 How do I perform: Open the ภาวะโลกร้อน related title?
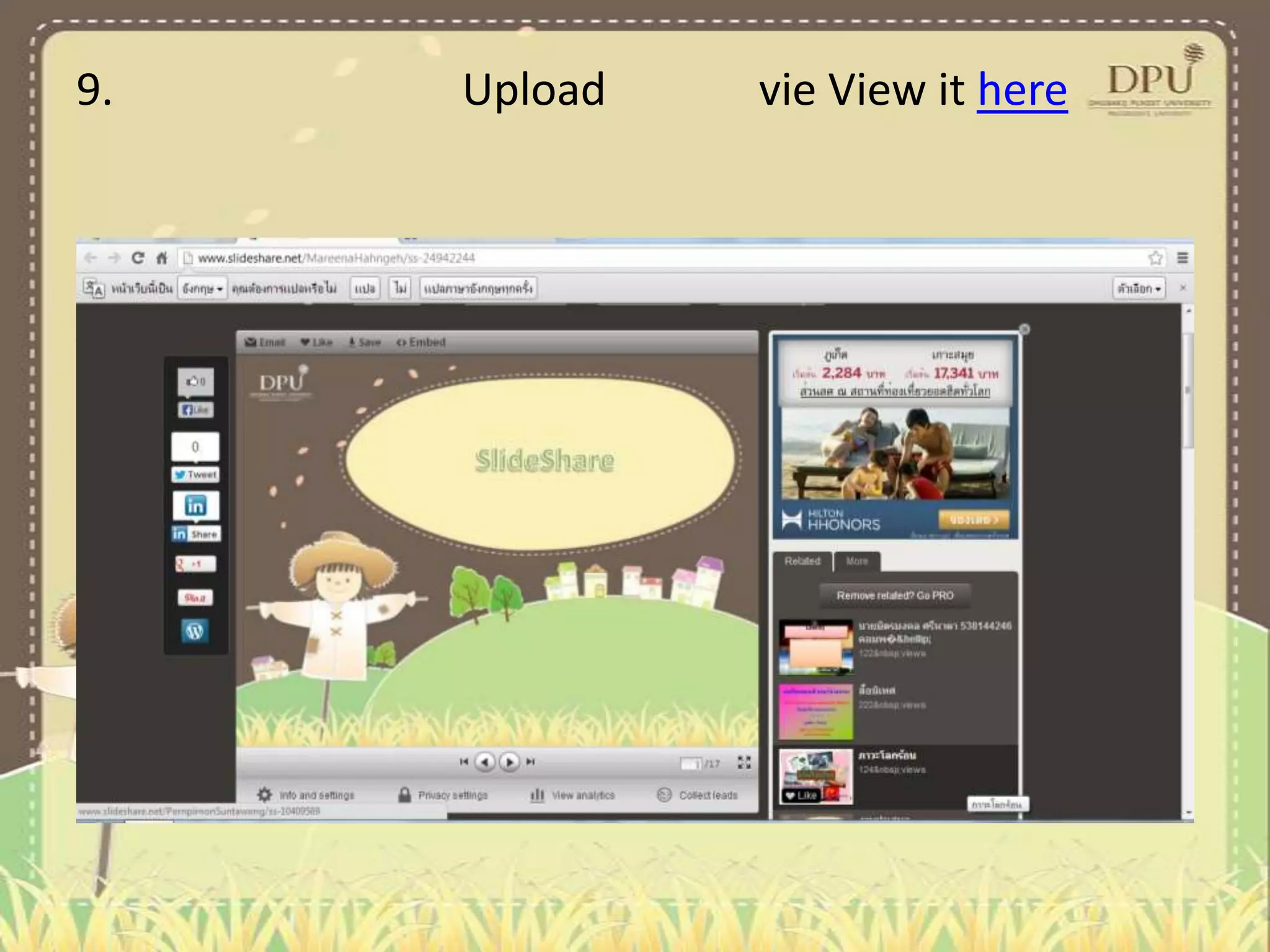click(x=887, y=756)
